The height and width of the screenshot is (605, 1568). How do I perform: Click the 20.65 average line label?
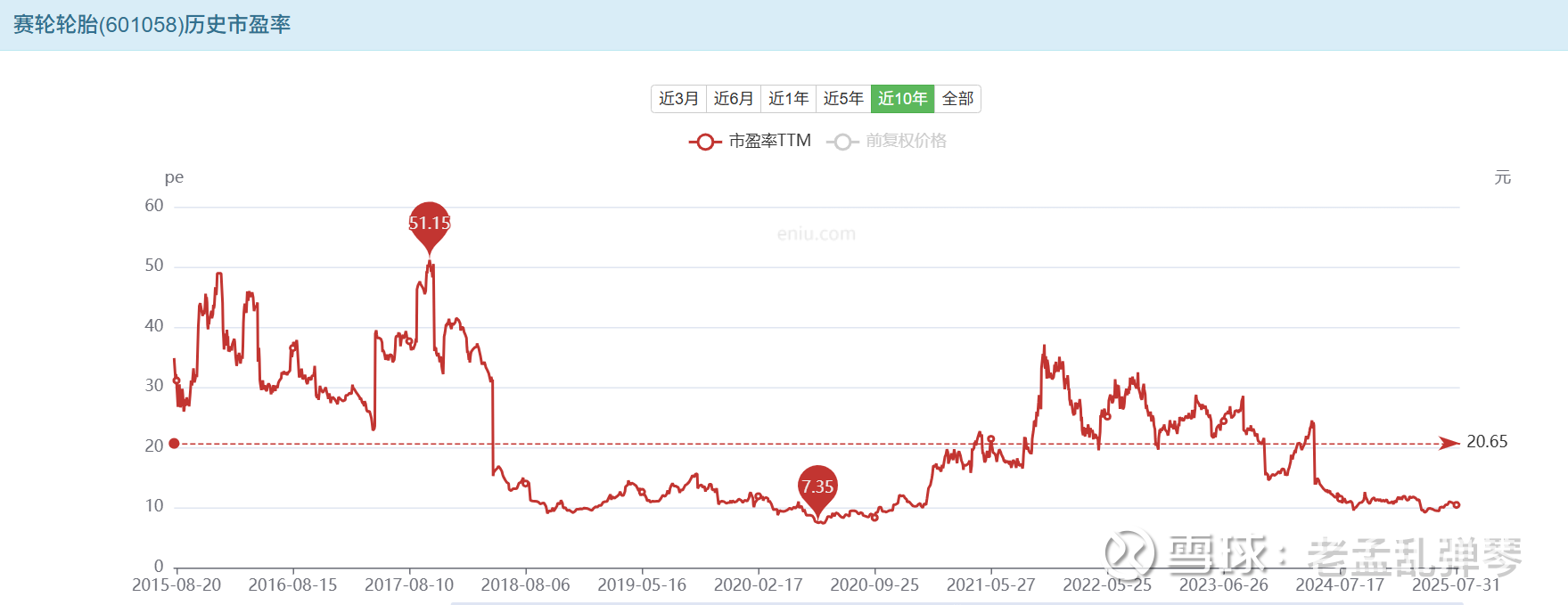pyautogui.click(x=1487, y=442)
